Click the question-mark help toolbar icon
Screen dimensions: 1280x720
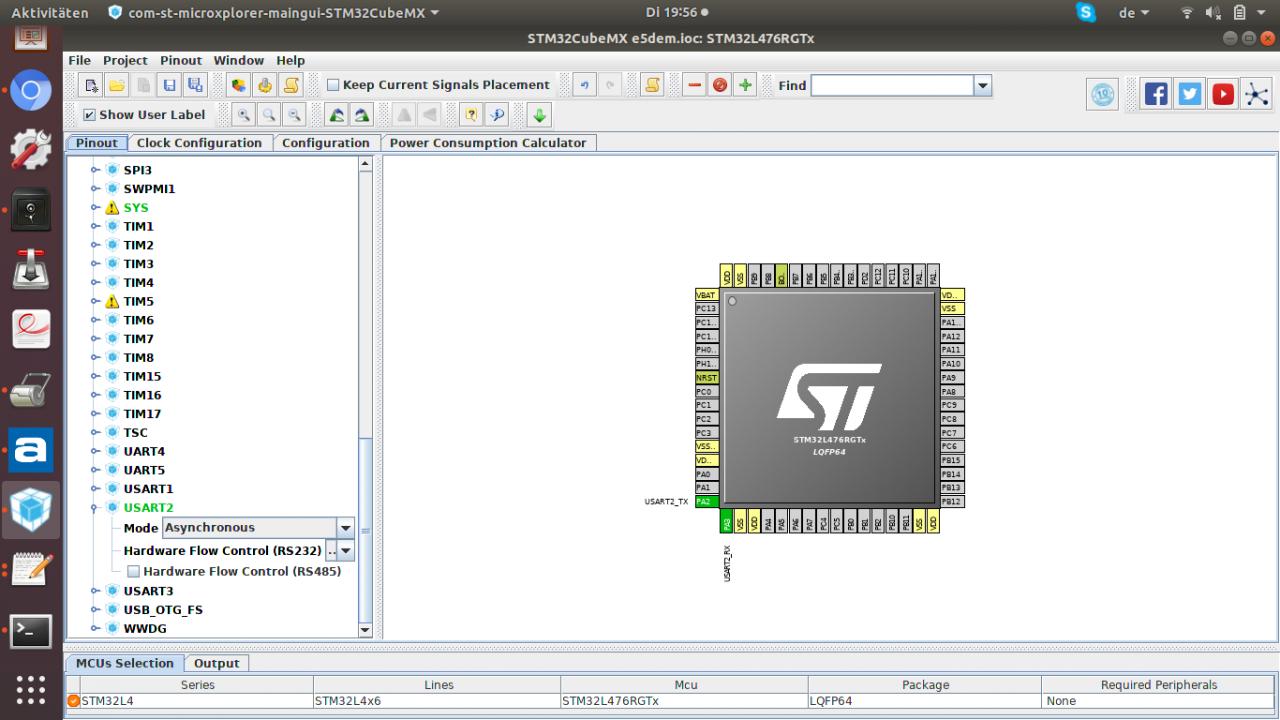click(472, 115)
